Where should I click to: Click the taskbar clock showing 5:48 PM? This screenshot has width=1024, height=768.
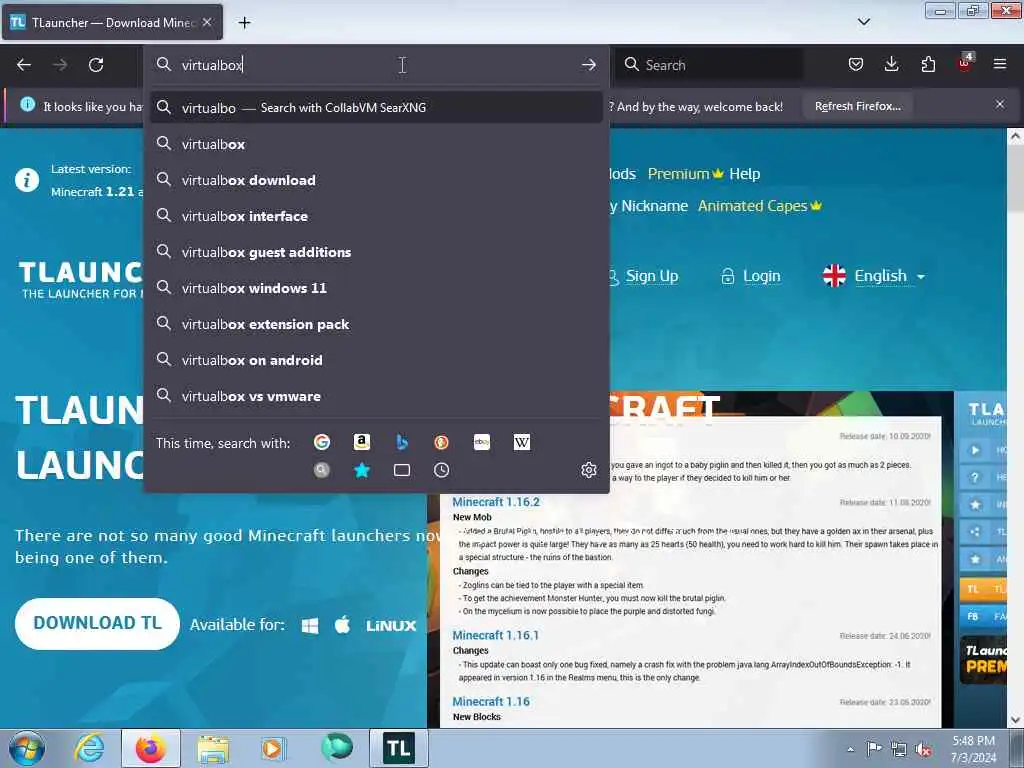pos(973,748)
